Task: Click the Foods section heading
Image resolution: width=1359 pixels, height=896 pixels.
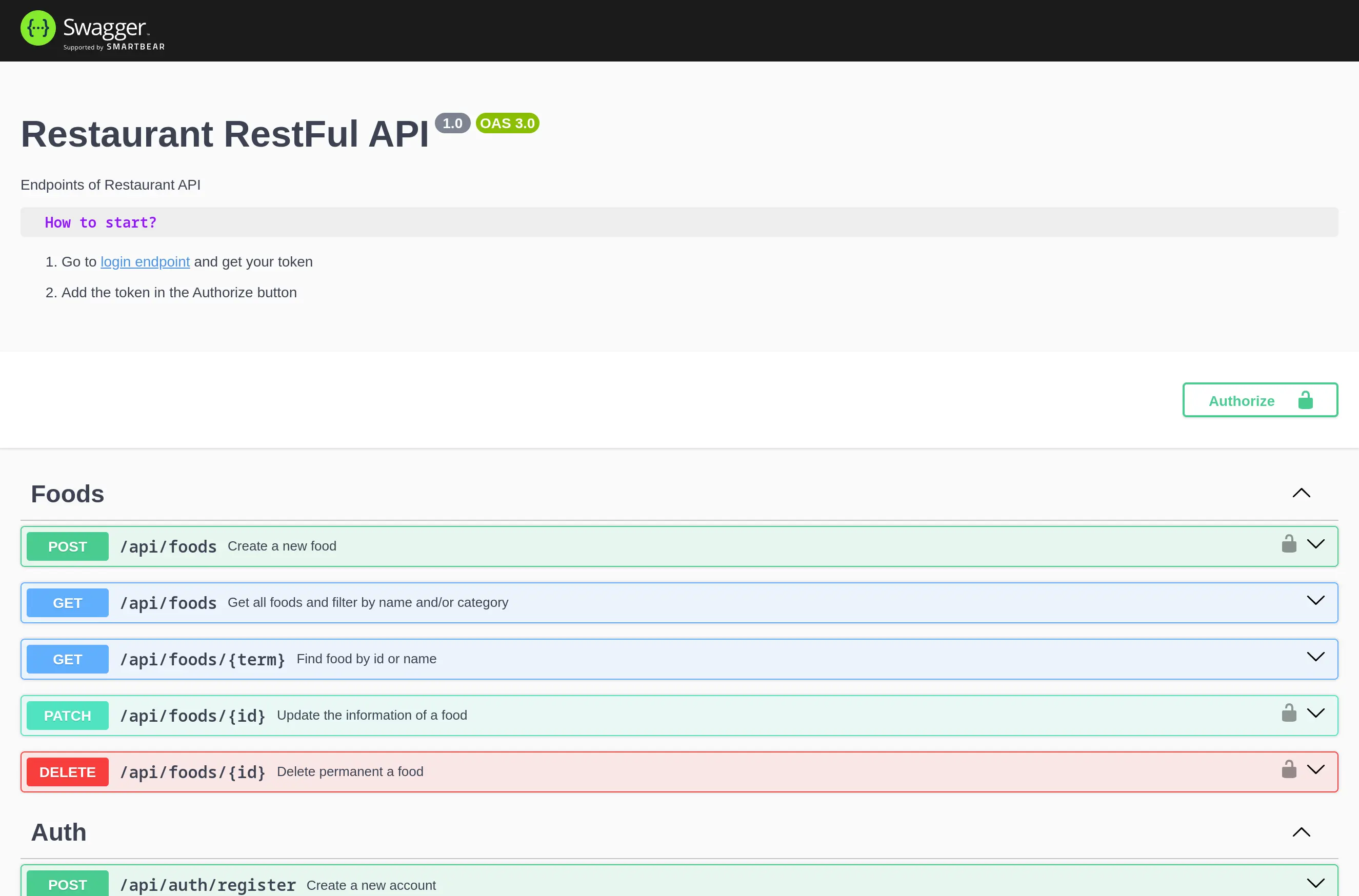Action: (68, 493)
